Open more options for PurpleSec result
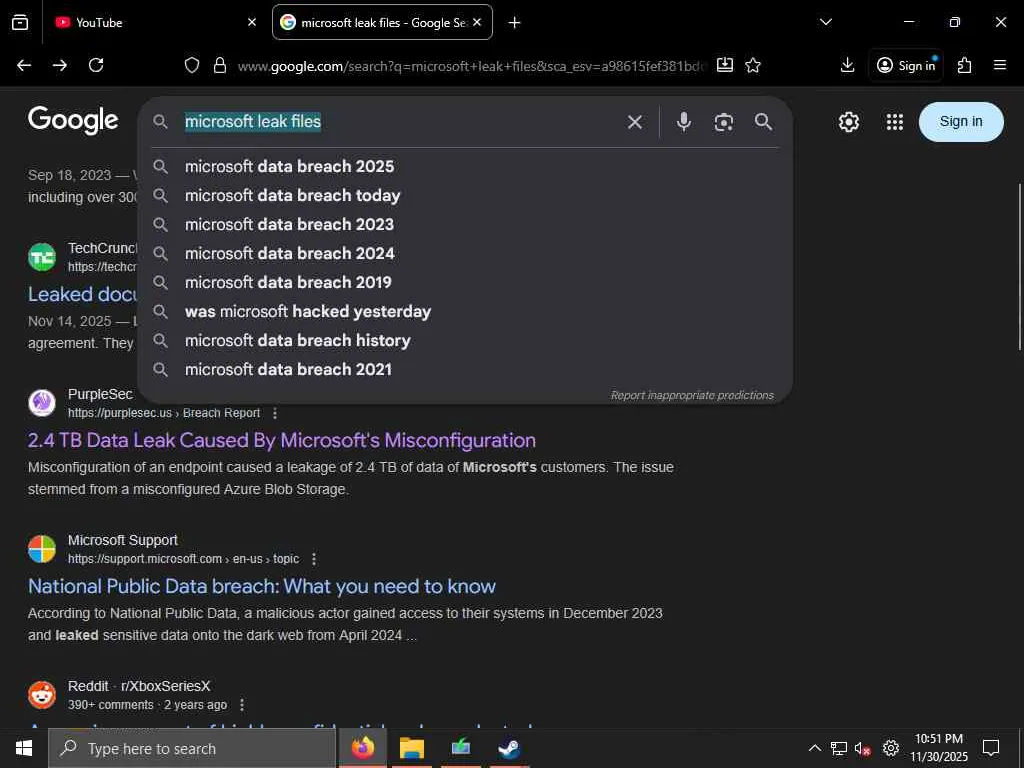The width and height of the screenshot is (1024, 768). point(275,413)
